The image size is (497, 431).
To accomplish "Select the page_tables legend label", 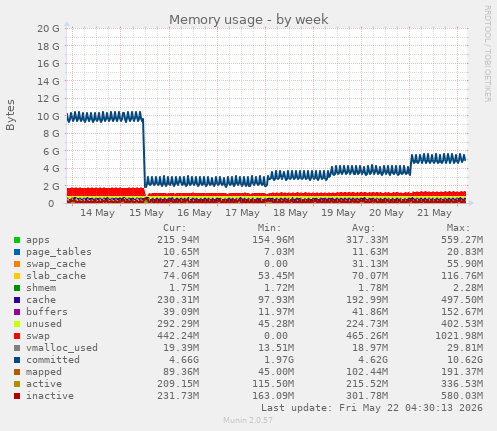I will [59, 252].
